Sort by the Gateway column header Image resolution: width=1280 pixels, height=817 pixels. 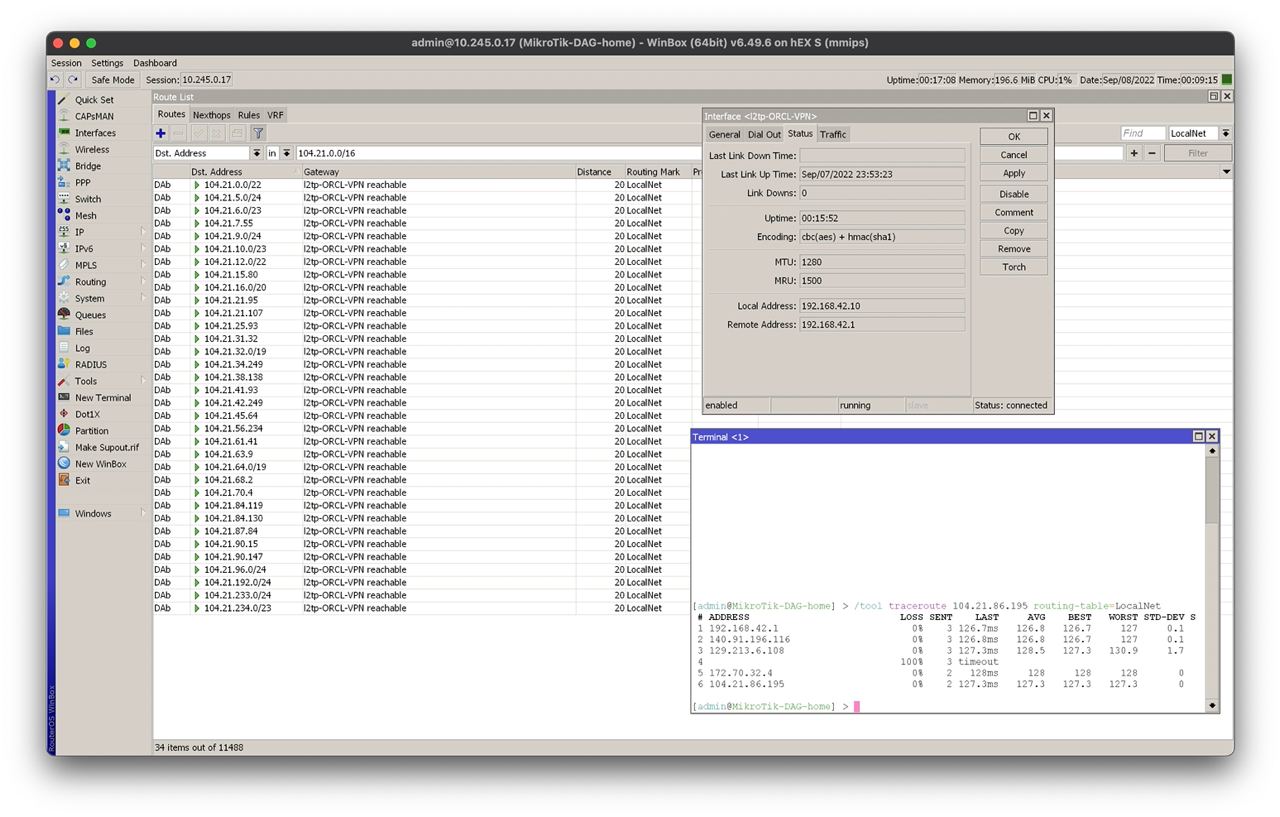click(x=438, y=172)
